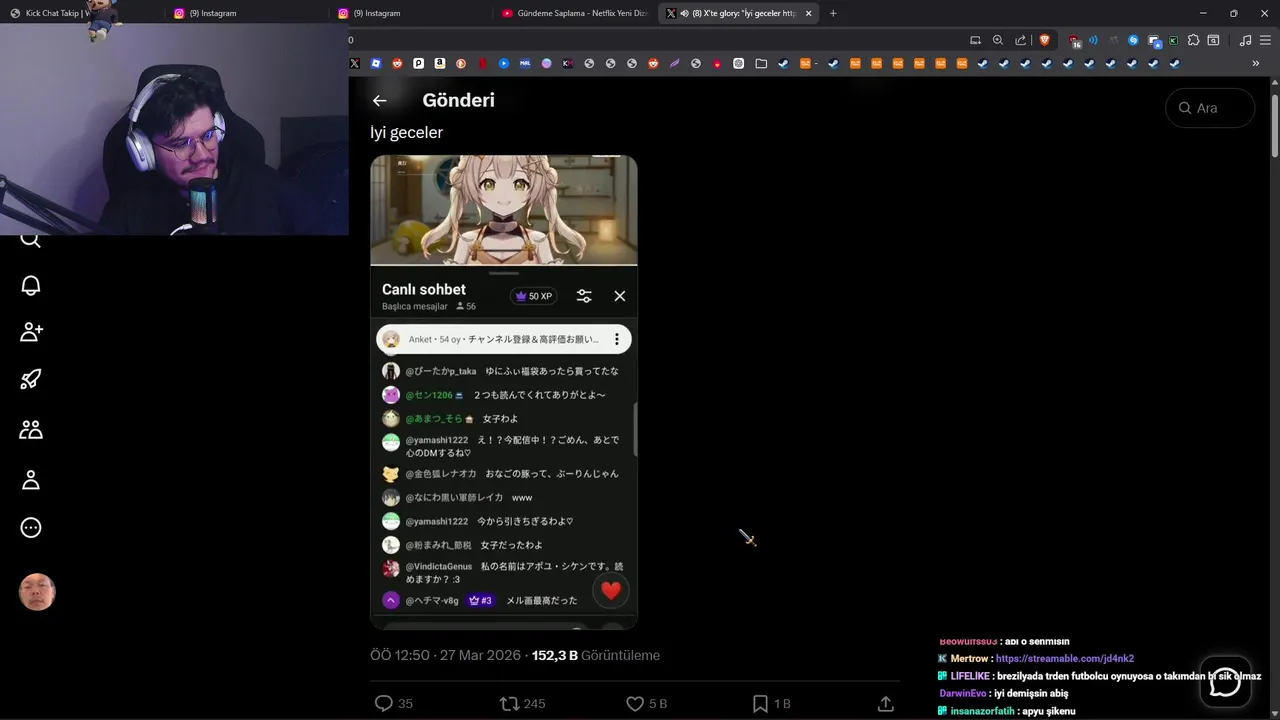Bookmark the post showing 1 B
This screenshot has height=720, width=1280.
click(760, 704)
